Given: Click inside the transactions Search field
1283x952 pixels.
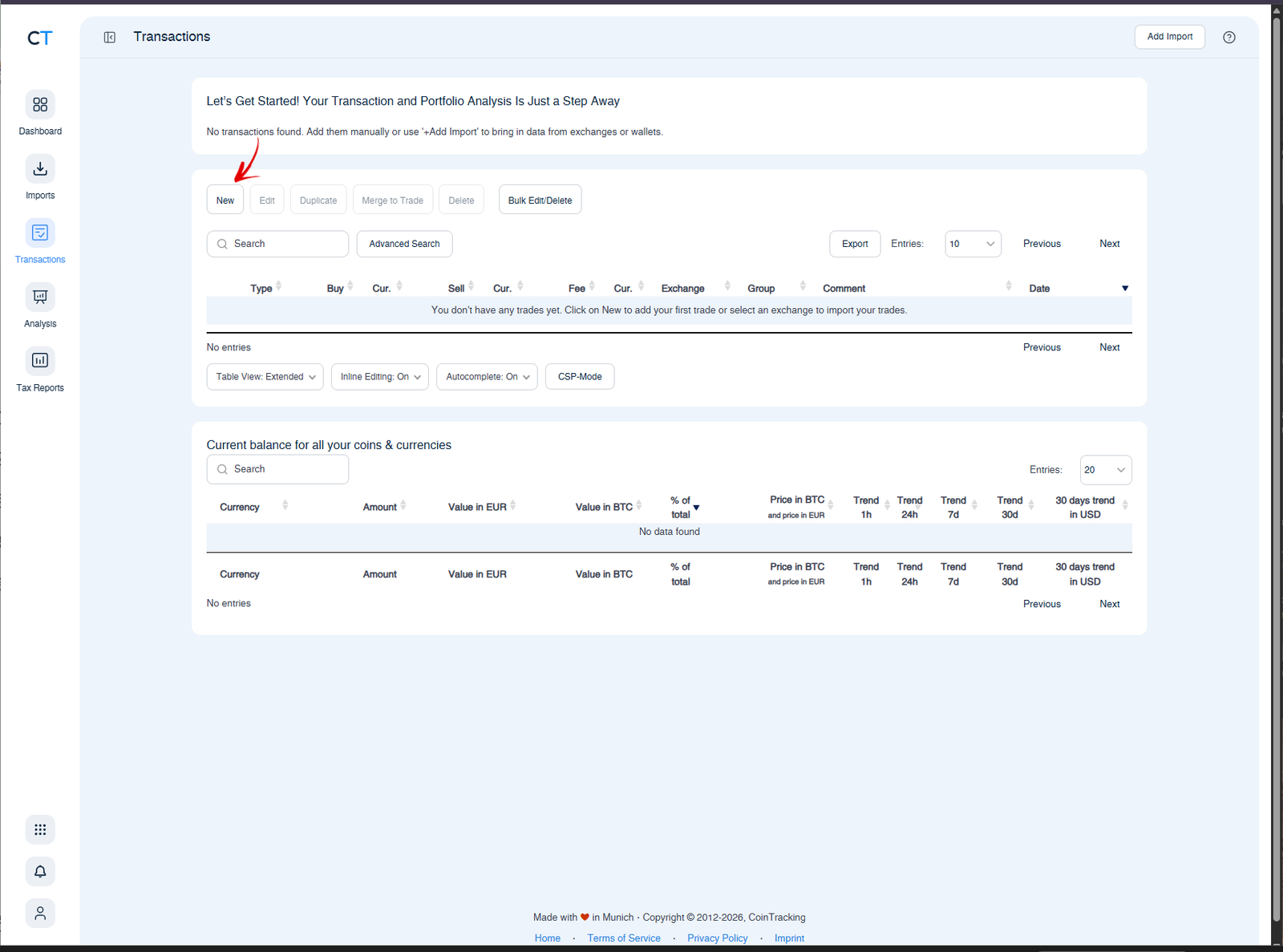Looking at the screenshot, I should tap(277, 243).
